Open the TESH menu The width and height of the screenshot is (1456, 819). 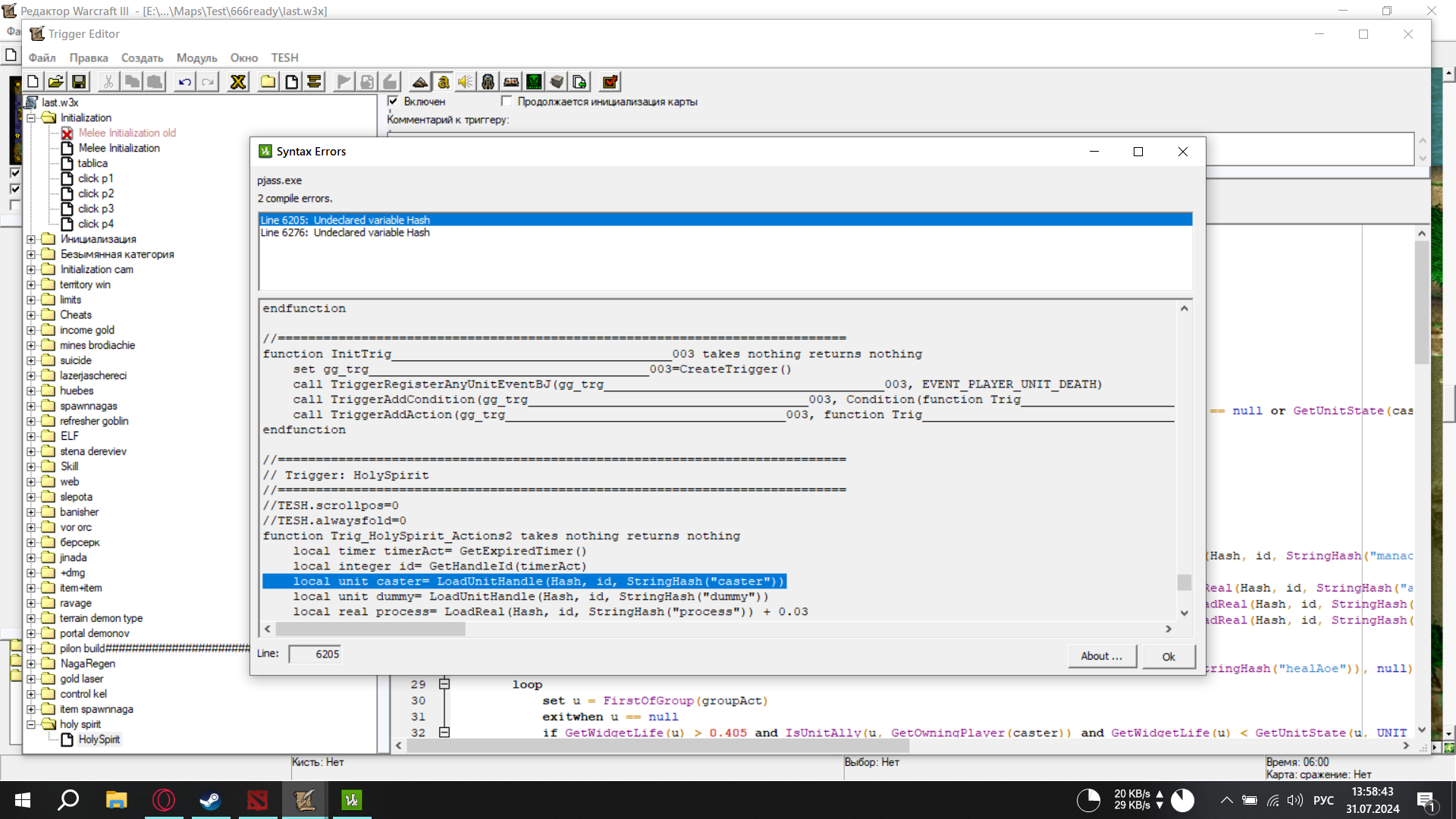284,58
